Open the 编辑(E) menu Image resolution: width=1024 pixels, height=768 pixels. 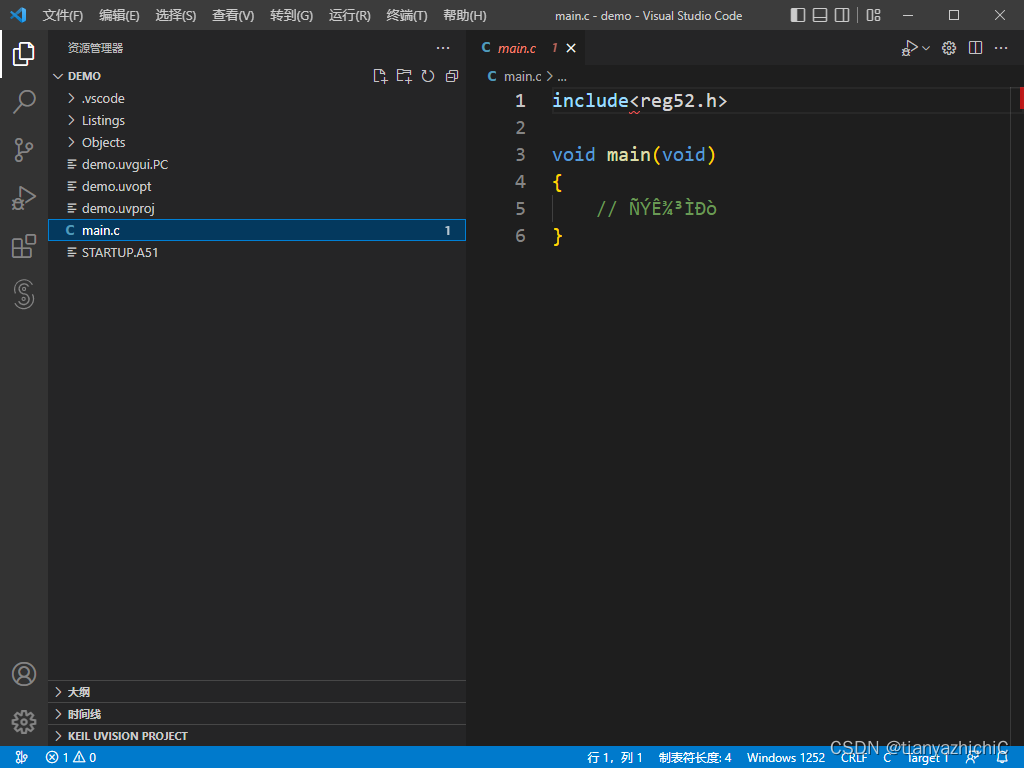120,15
